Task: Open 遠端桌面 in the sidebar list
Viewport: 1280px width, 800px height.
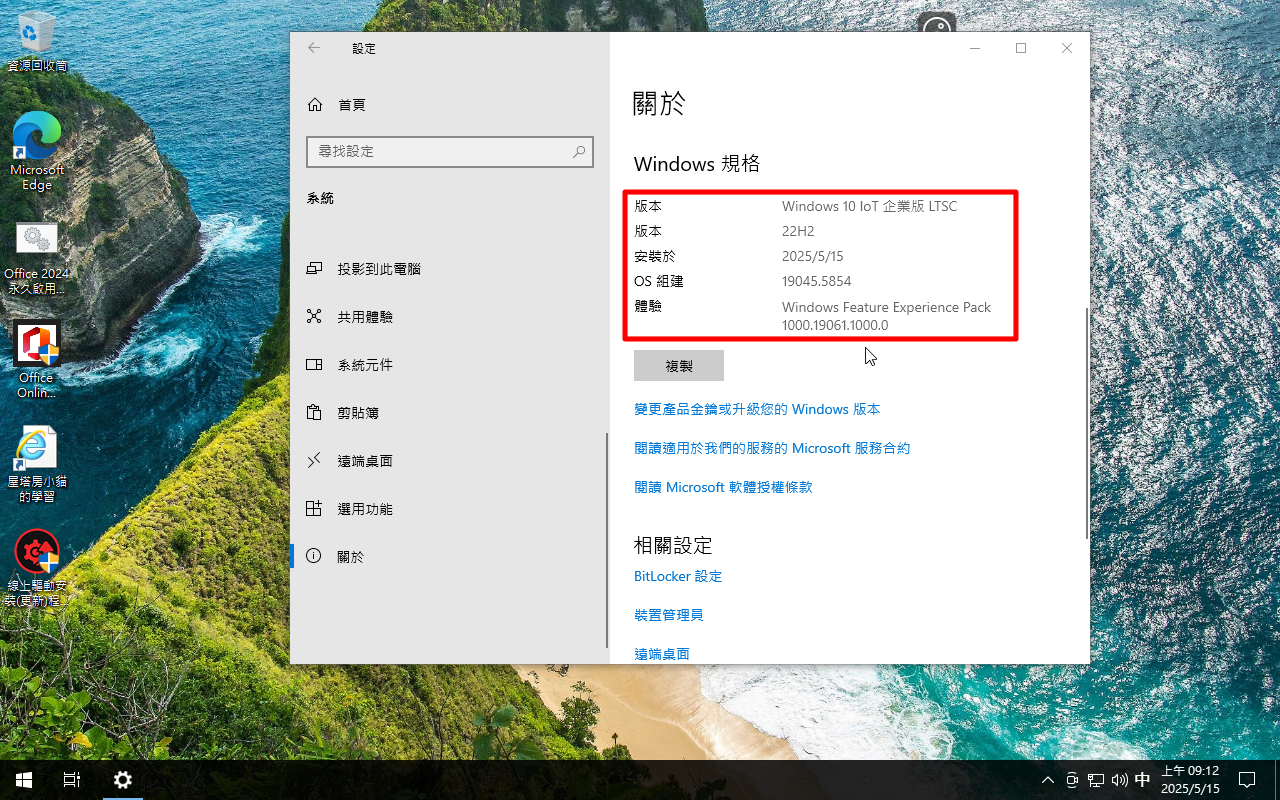Action: pyautogui.click(x=450, y=461)
